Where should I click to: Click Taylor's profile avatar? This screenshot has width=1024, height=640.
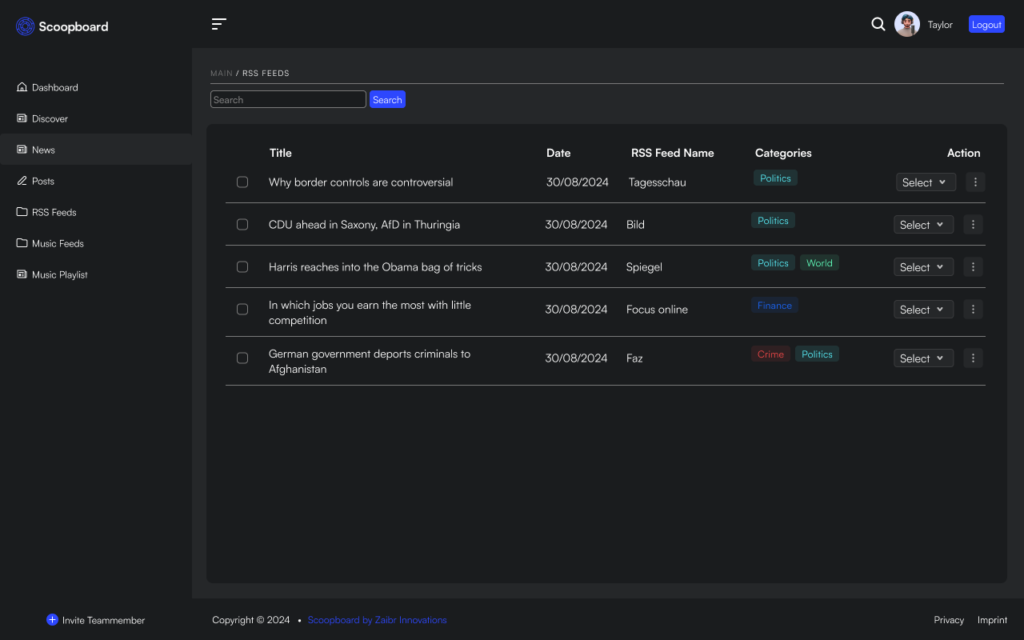(907, 24)
